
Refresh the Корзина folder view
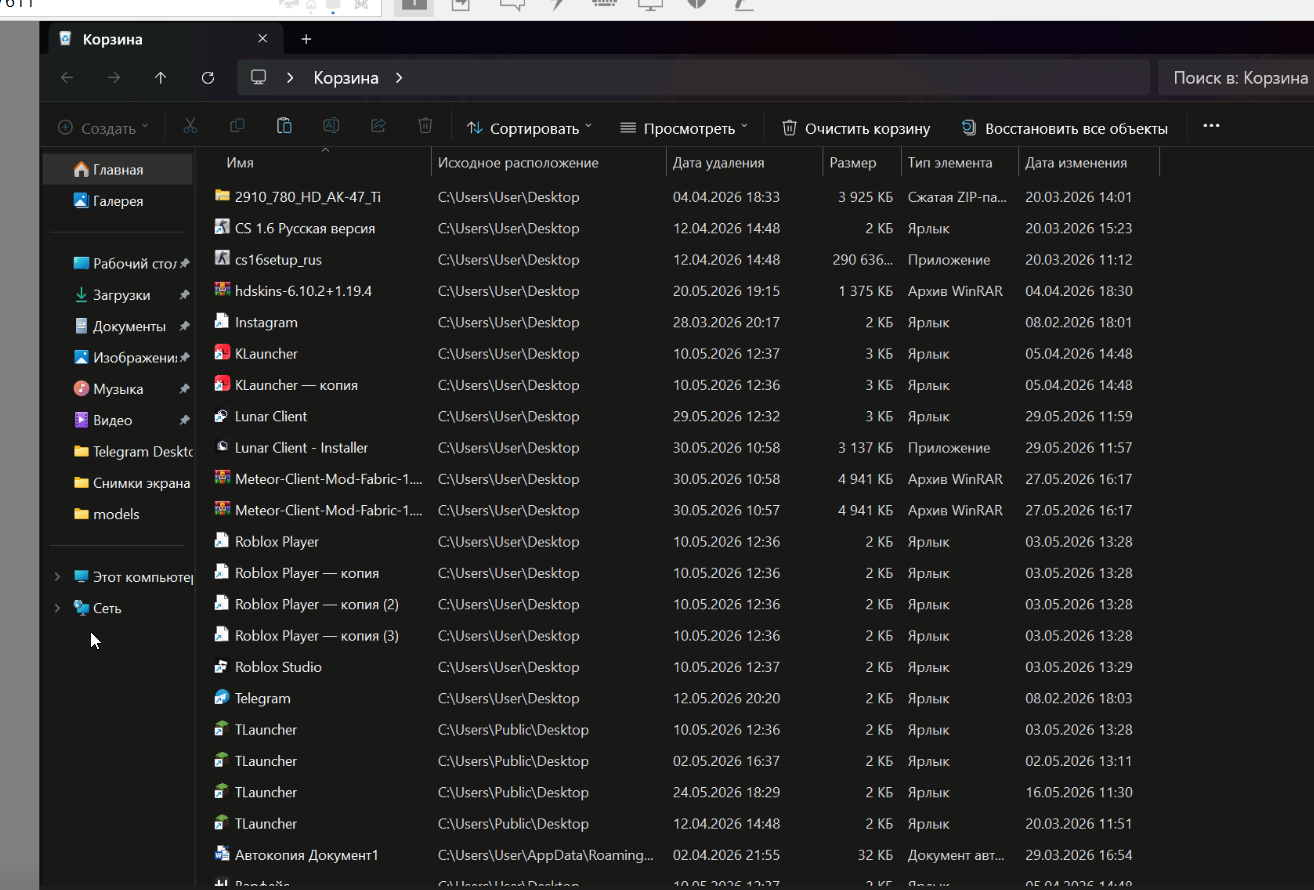pos(208,78)
